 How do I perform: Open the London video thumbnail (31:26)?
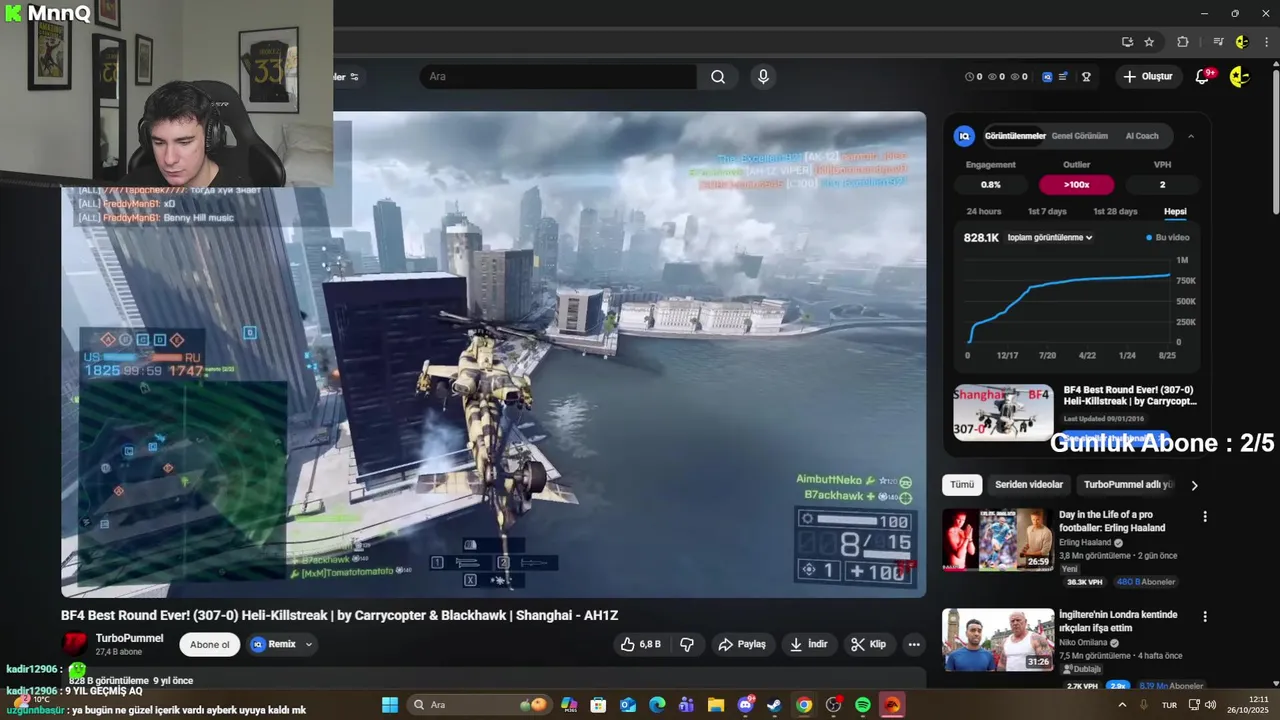tap(998, 640)
